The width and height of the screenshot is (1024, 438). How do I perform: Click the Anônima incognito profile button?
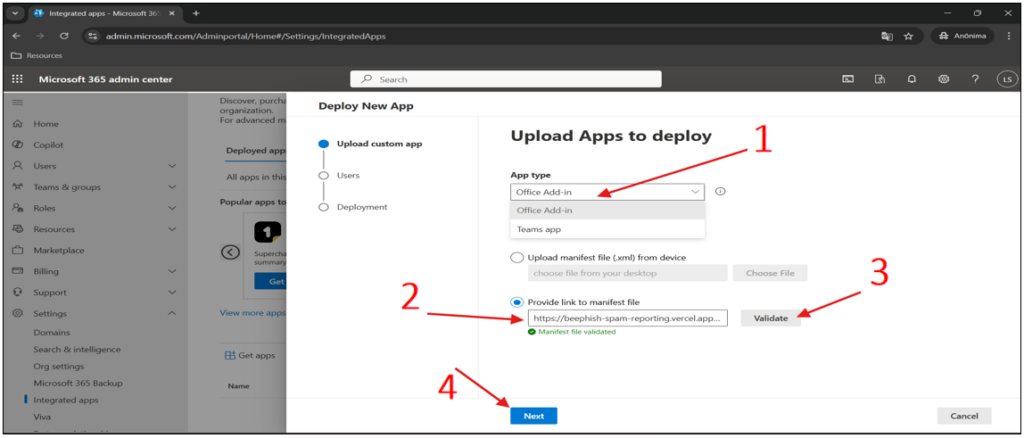[x=963, y=37]
